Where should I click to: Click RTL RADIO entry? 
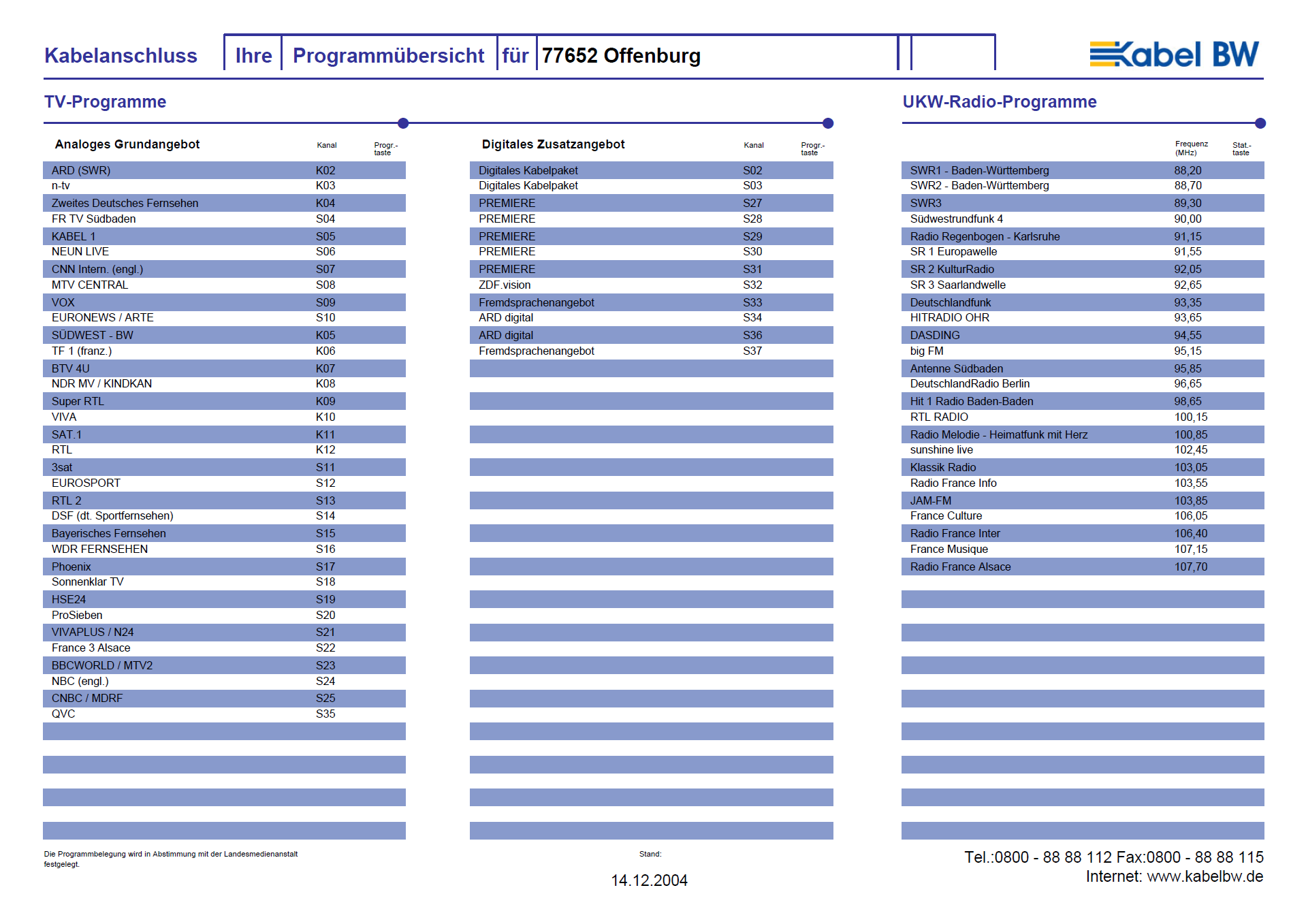pos(1083,417)
